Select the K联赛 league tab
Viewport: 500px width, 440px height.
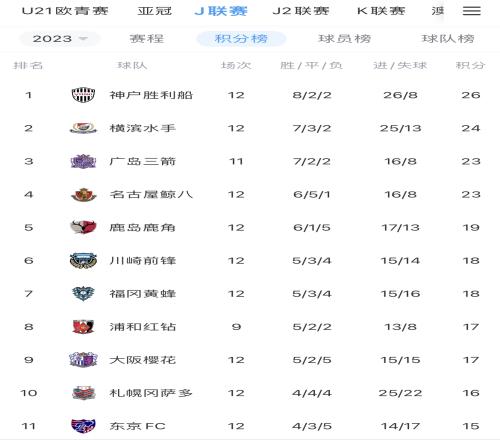[381, 11]
